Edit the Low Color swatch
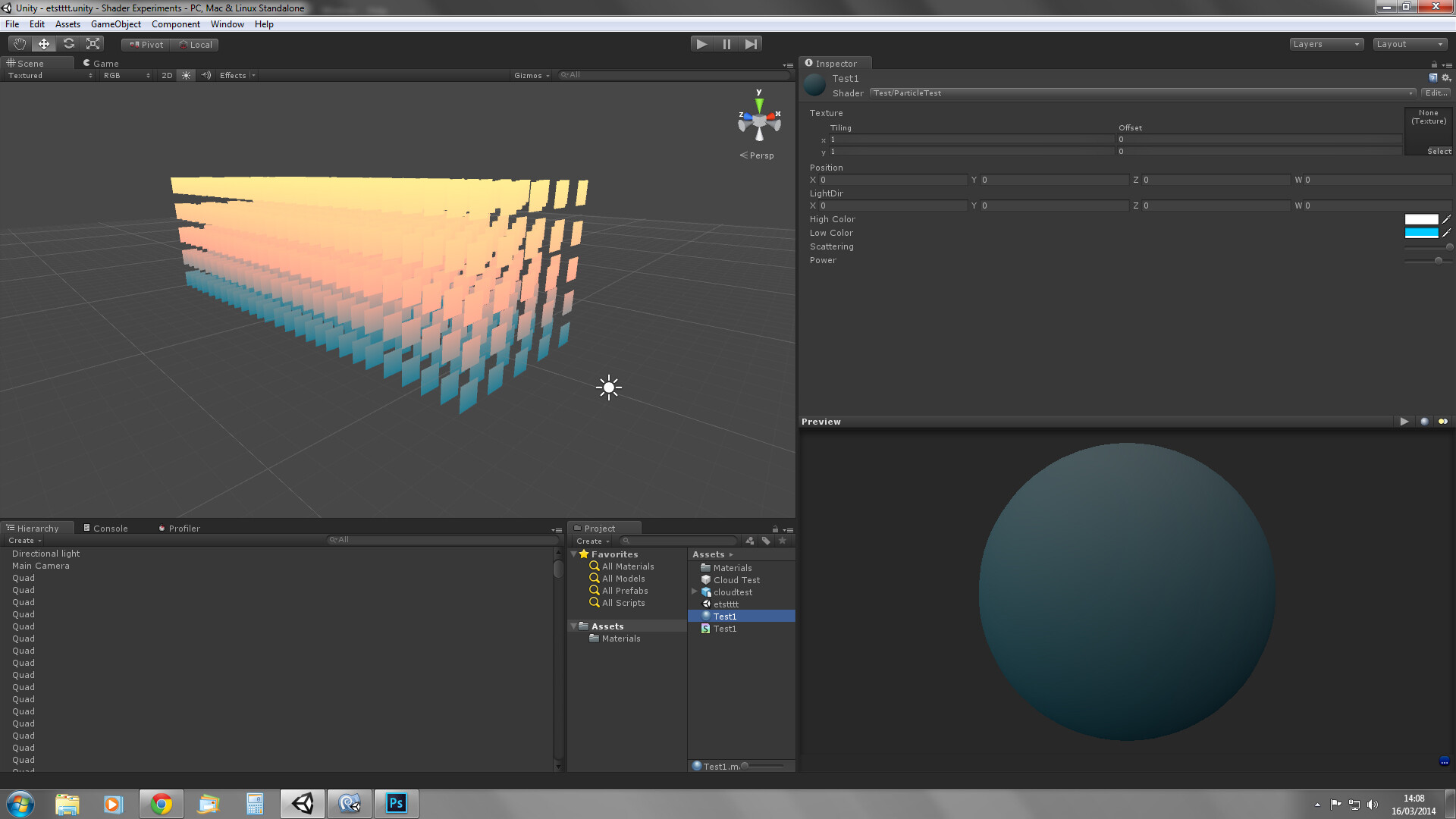This screenshot has height=819, width=1456. [1421, 232]
